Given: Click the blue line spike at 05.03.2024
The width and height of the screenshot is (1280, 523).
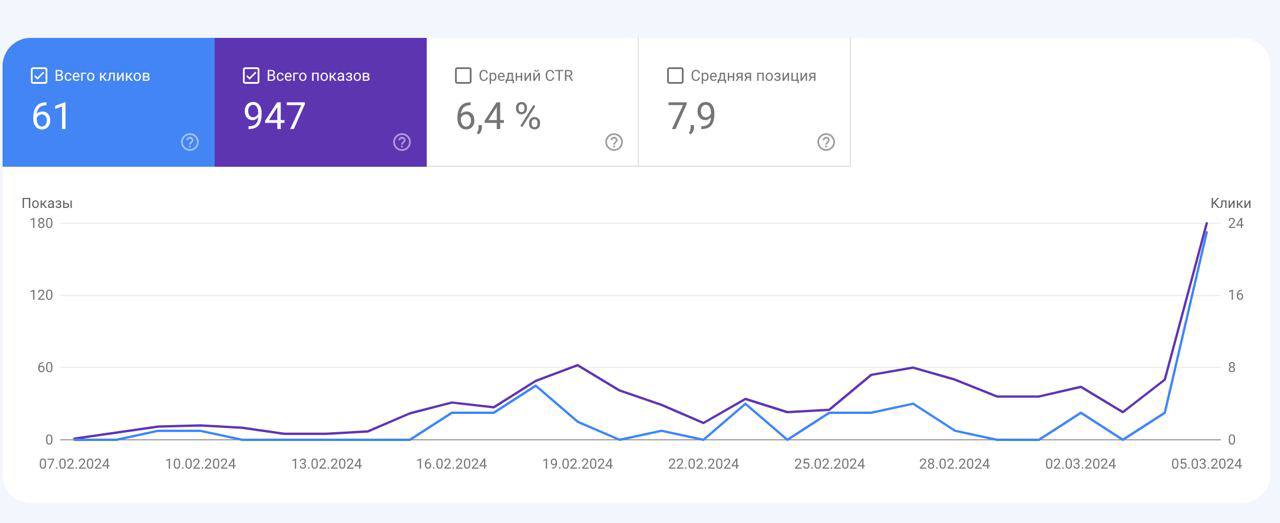Looking at the screenshot, I should 1206,232.
